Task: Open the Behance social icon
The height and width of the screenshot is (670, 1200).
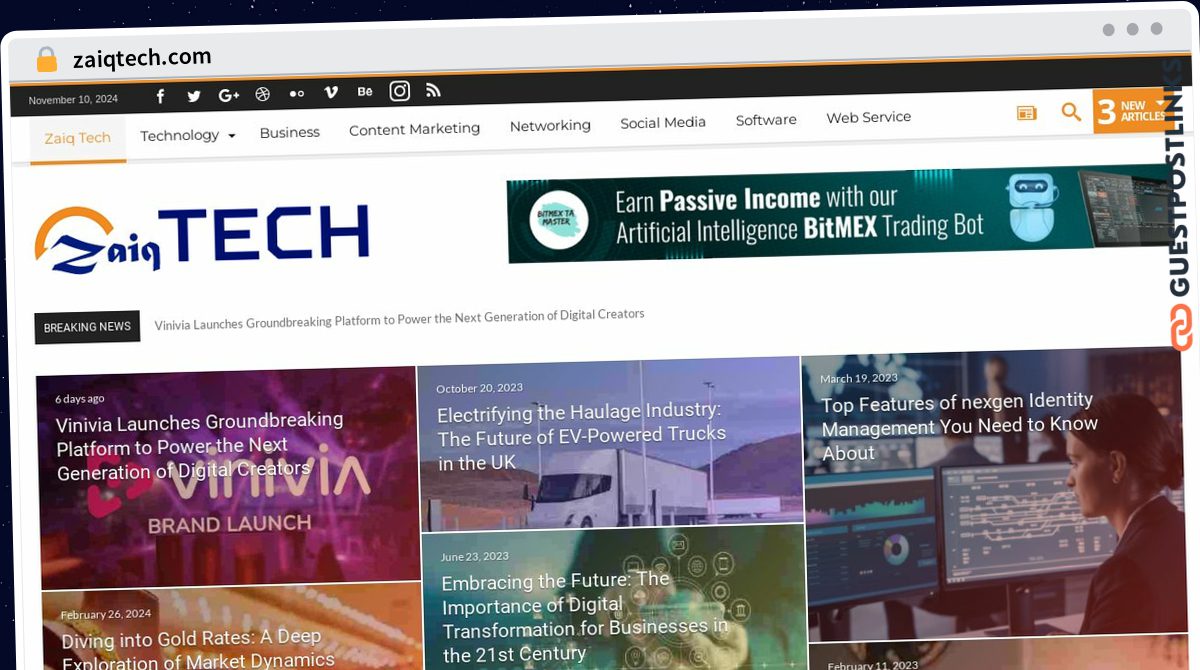Action: click(x=365, y=91)
